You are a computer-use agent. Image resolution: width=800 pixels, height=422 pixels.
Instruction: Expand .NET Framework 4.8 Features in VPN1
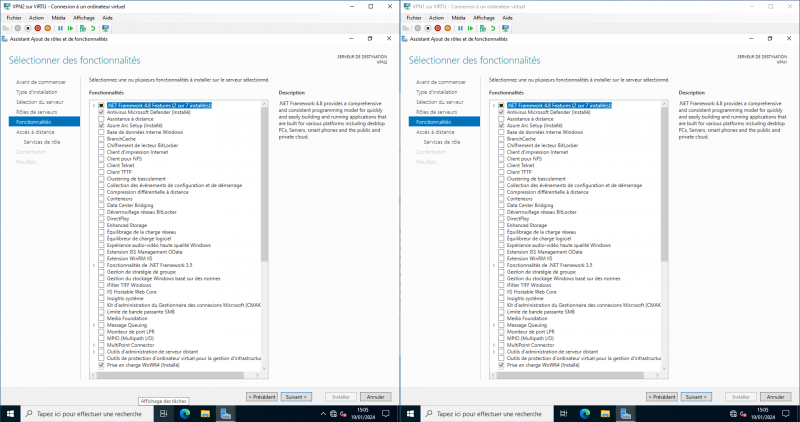tap(494, 106)
